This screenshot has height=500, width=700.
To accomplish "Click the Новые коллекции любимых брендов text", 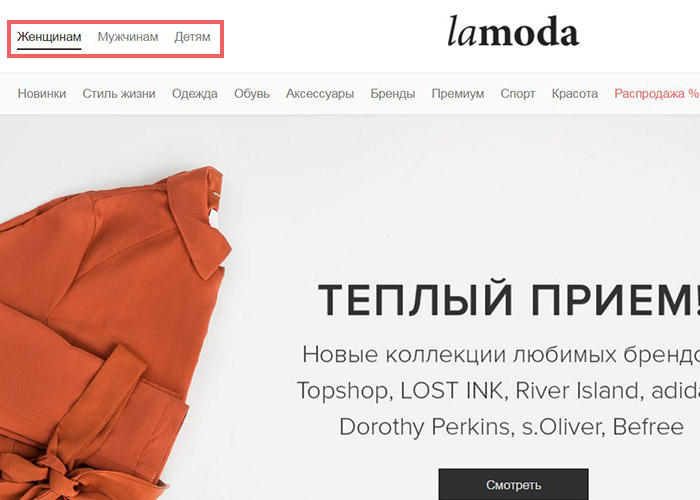I will click(x=501, y=355).
